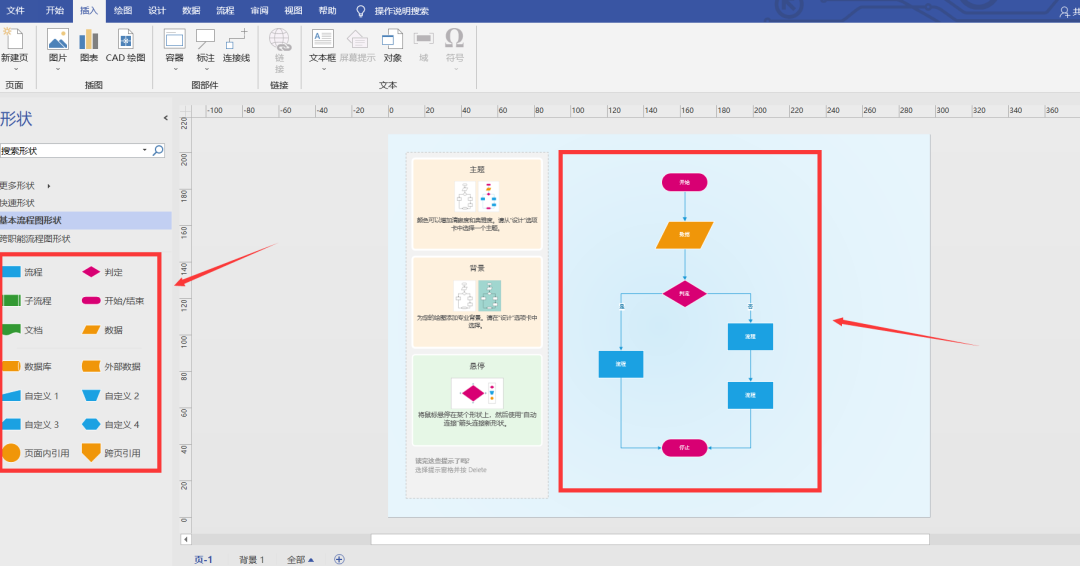The image size is (1080, 566).
Task: Add a new page with plus button
Action: click(x=339, y=559)
